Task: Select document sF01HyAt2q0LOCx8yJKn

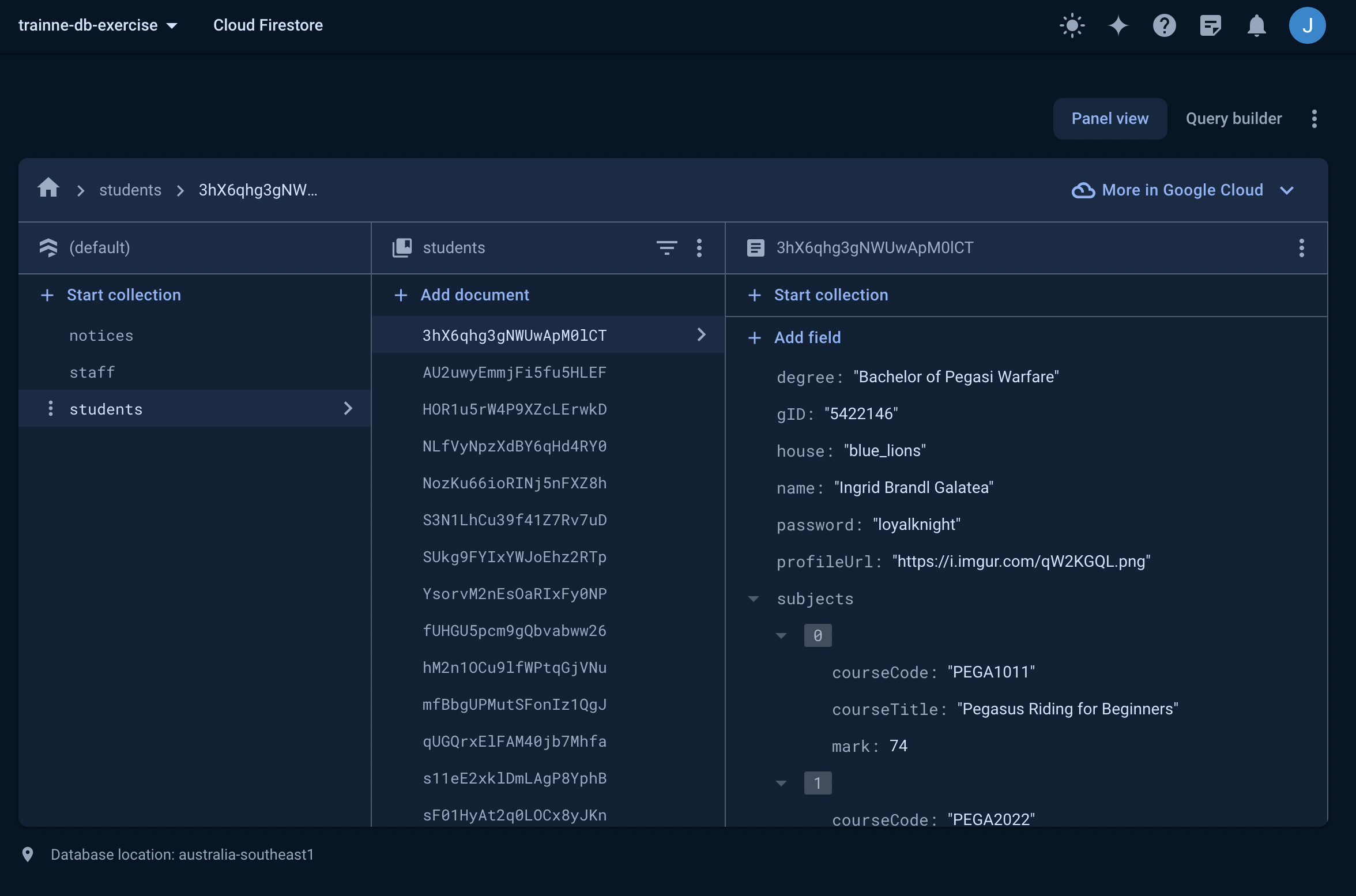Action: [x=548, y=813]
